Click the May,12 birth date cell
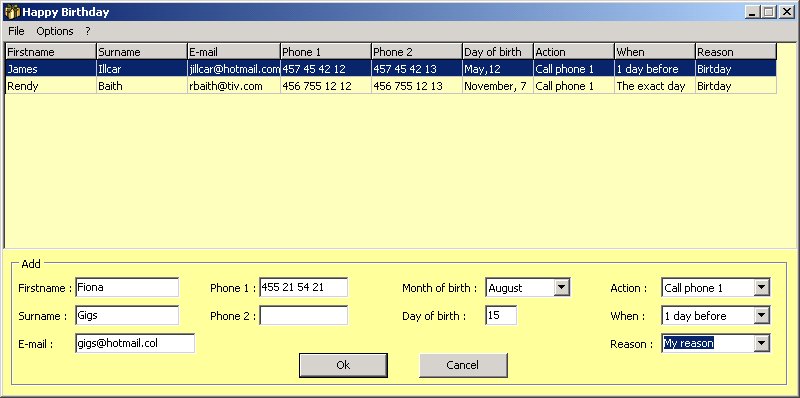Screen dimensions: 800x398 (497, 69)
